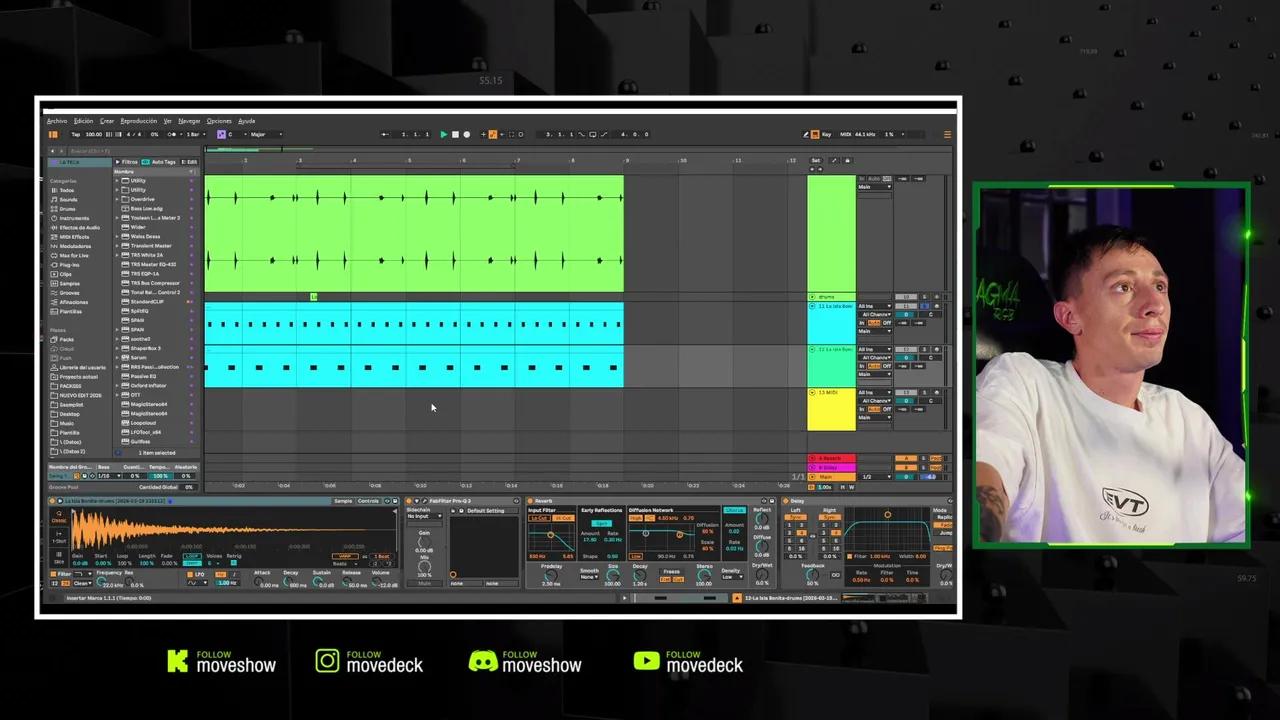Click the WARP button in Simpler

[346, 556]
